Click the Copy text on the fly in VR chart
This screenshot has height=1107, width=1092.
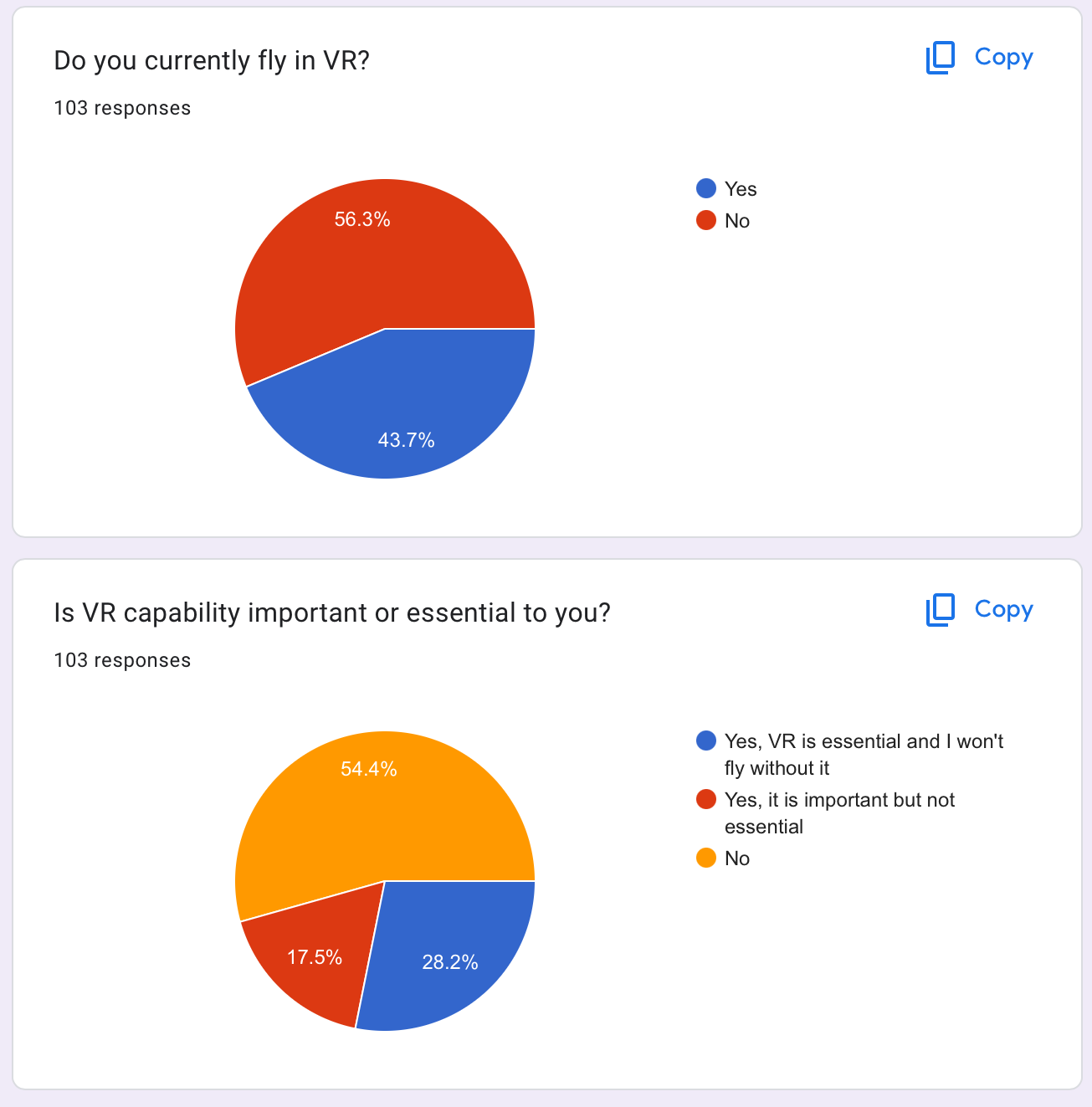point(1003,57)
